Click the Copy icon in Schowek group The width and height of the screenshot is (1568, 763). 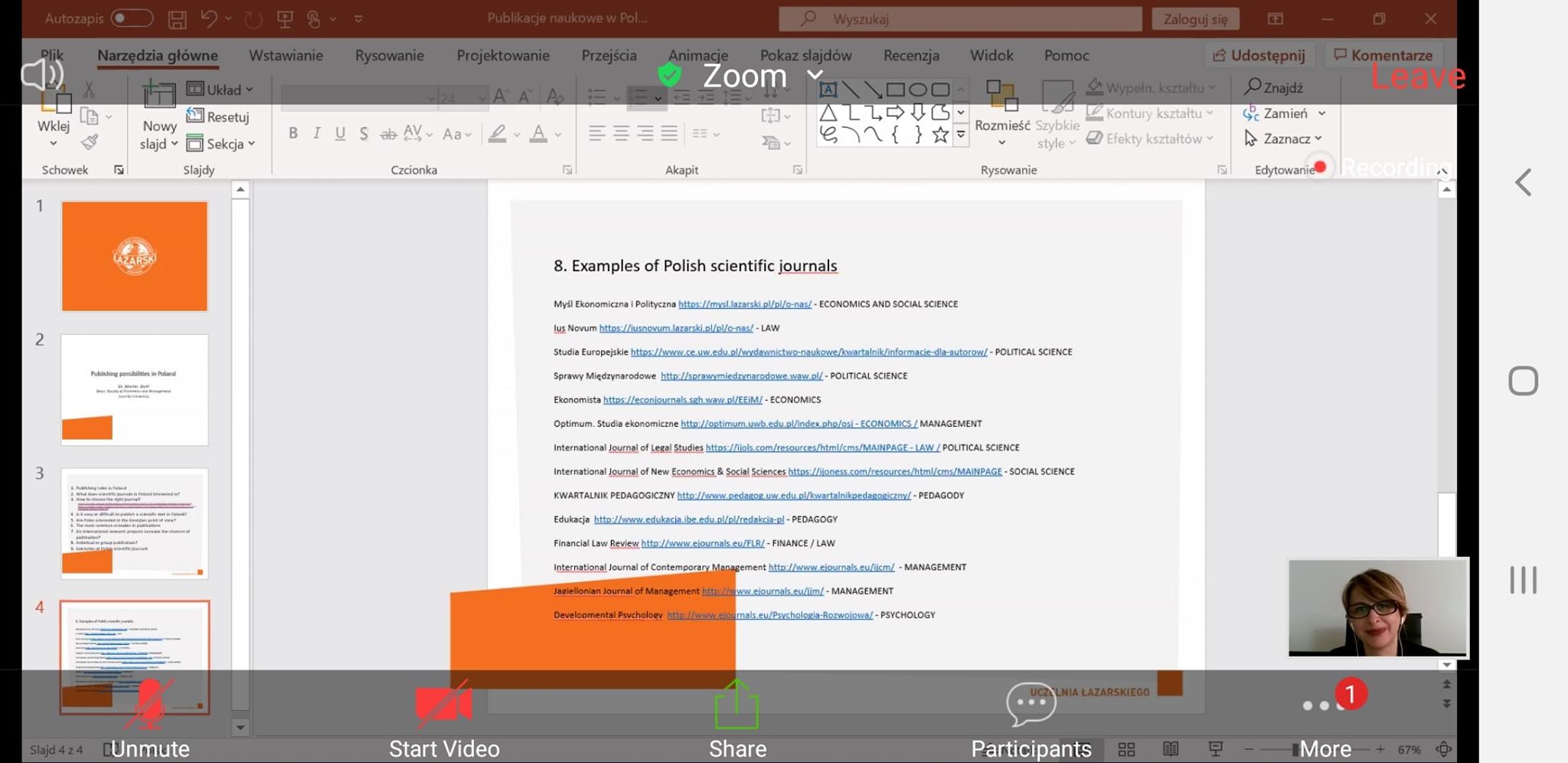[x=90, y=116]
